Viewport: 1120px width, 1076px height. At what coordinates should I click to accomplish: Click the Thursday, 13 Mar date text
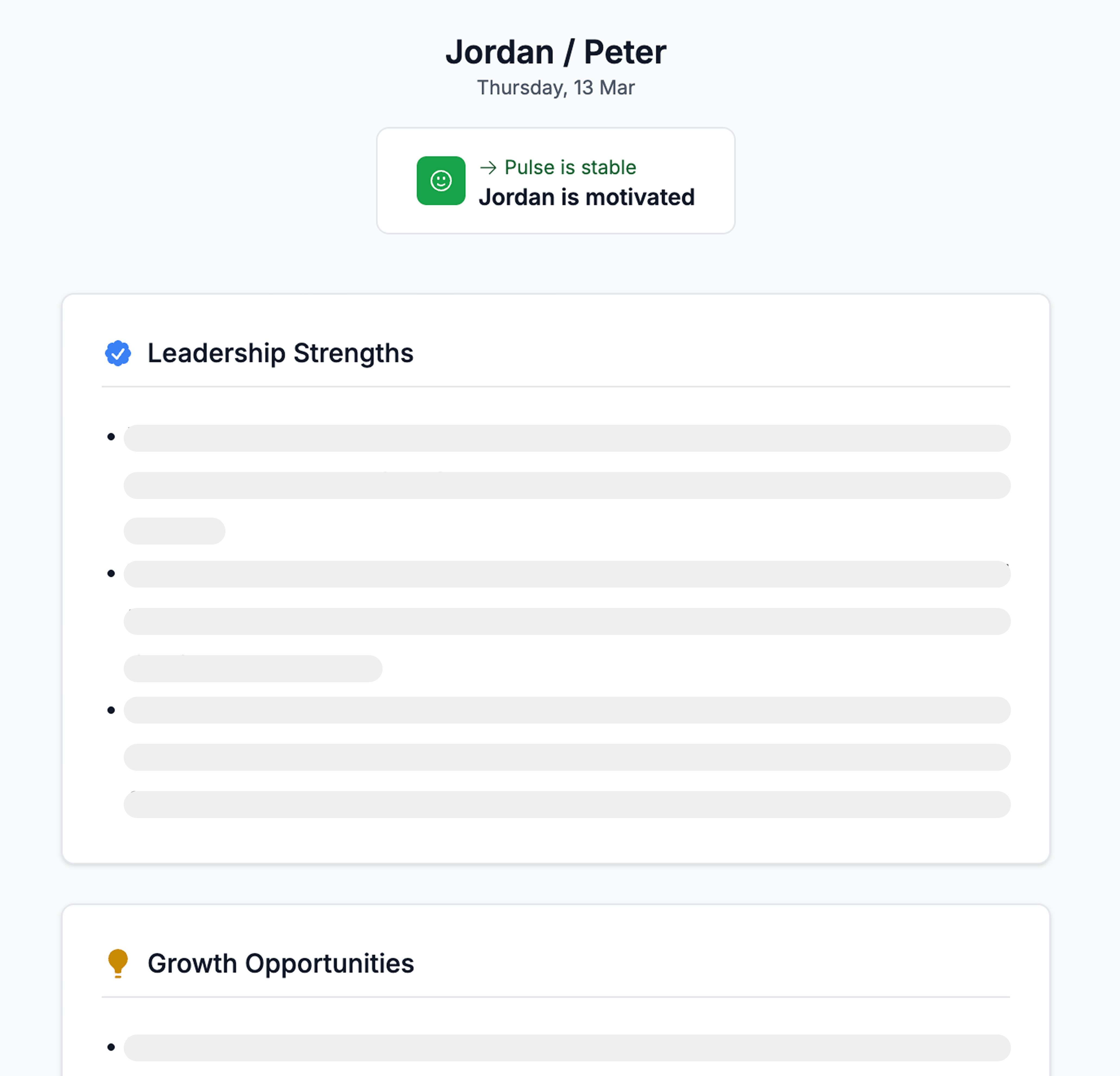555,87
